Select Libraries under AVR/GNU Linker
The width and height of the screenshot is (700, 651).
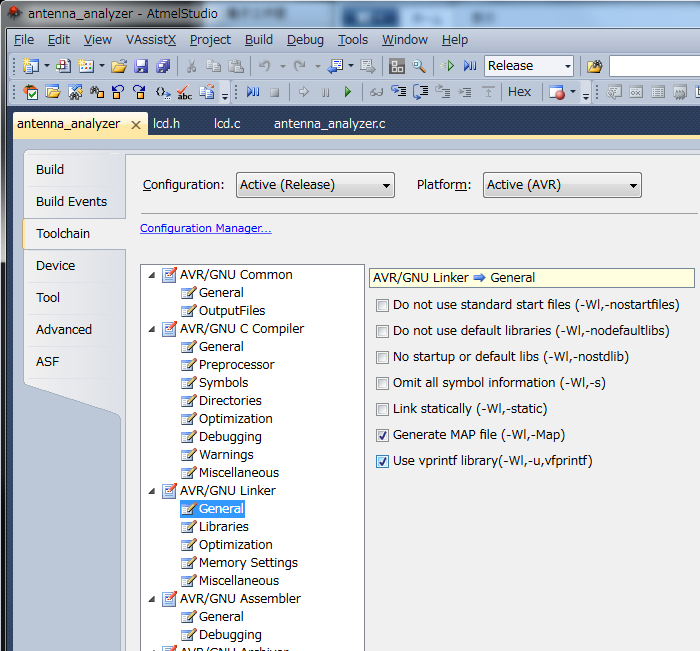click(223, 527)
